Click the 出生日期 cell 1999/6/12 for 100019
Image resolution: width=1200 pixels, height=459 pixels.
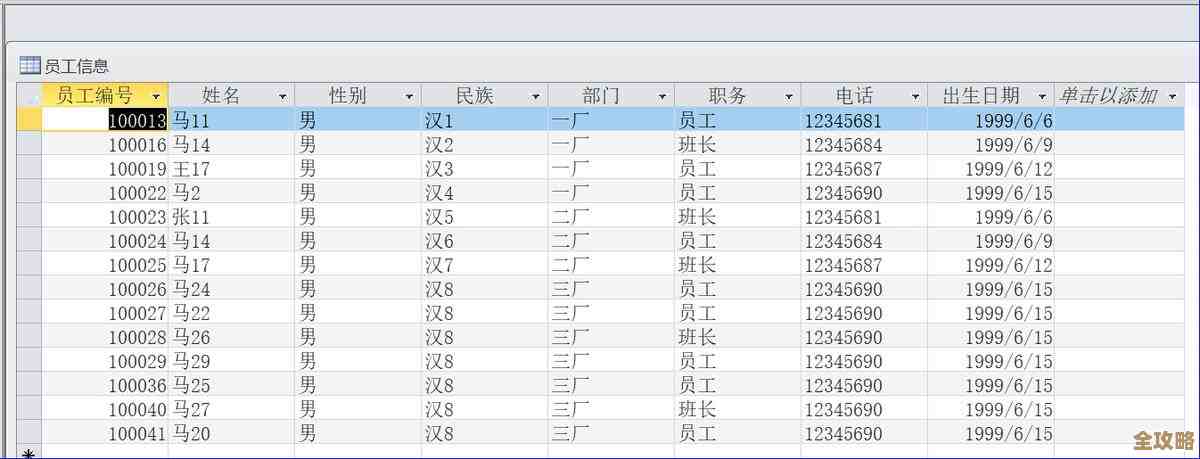(x=990, y=168)
